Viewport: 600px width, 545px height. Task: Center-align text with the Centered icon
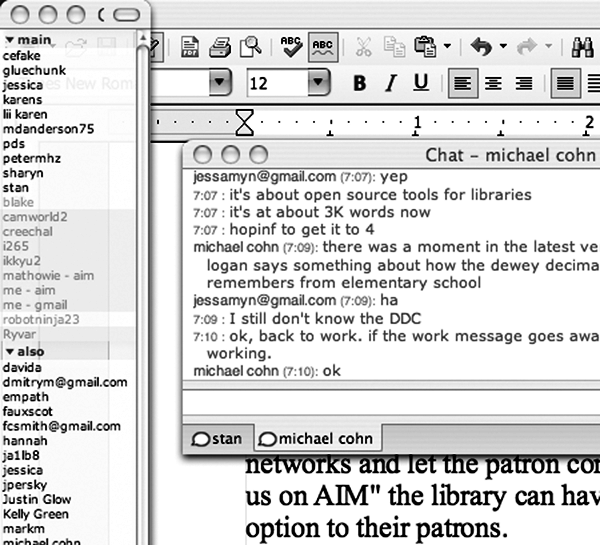point(492,83)
